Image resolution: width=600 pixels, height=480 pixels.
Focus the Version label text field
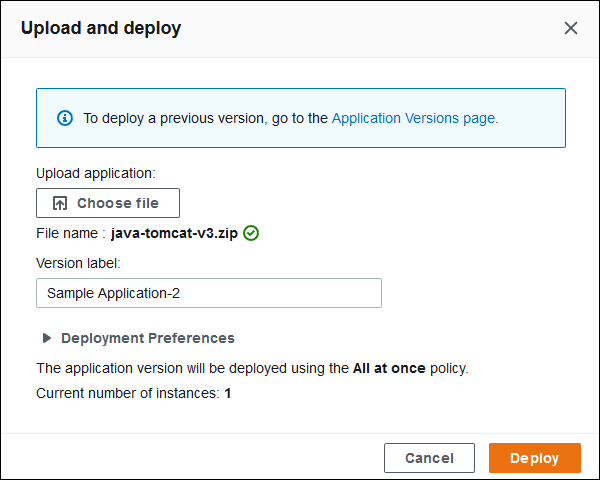[208, 293]
